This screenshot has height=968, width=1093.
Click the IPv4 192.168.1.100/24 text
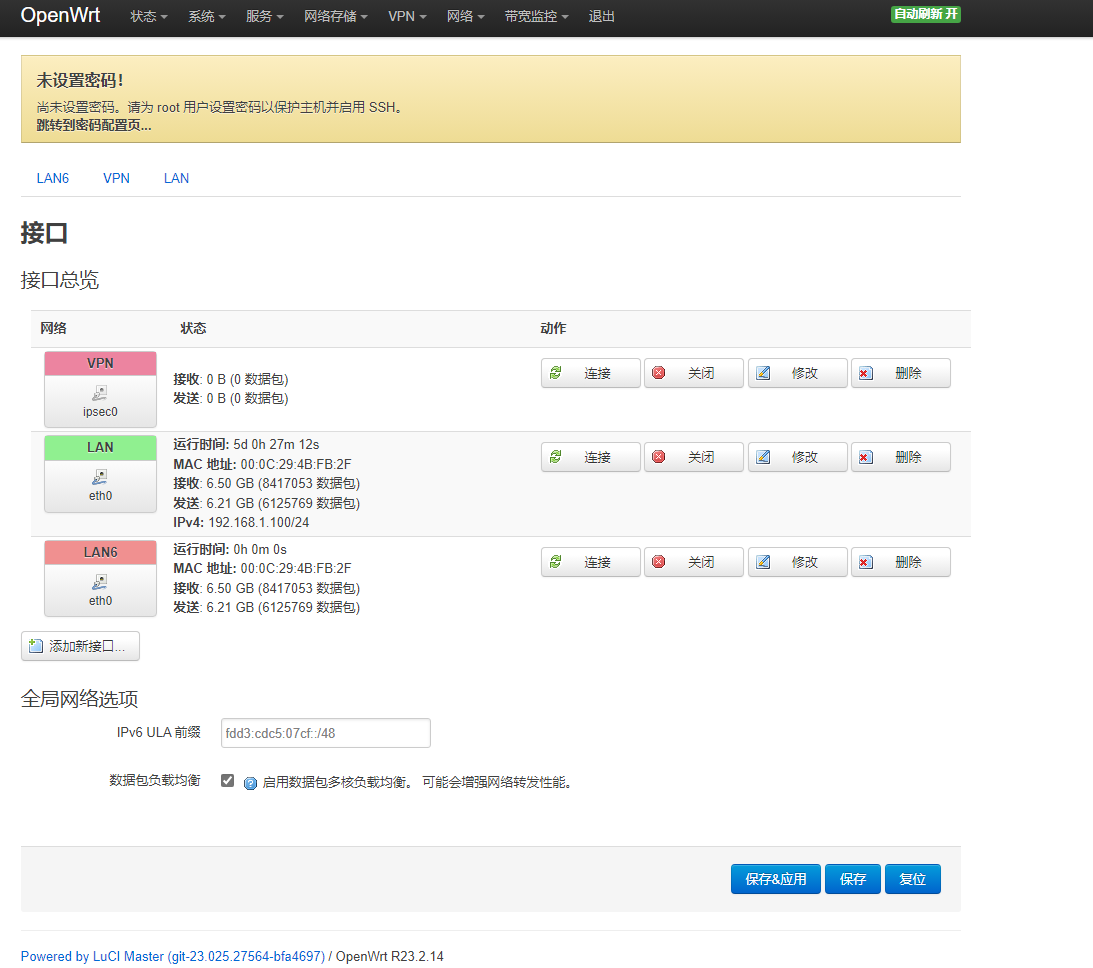point(241,522)
